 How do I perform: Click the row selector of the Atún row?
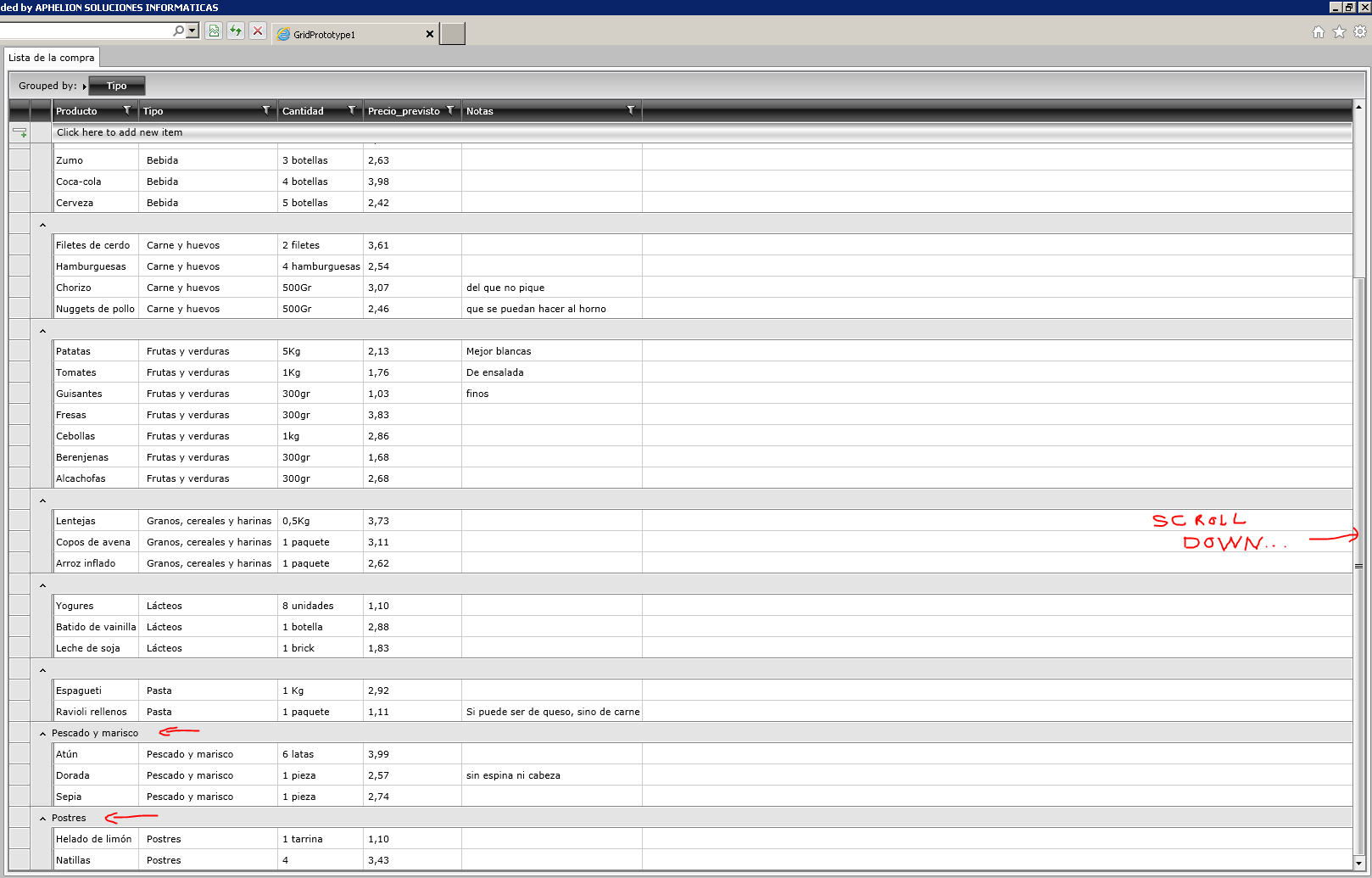click(20, 753)
